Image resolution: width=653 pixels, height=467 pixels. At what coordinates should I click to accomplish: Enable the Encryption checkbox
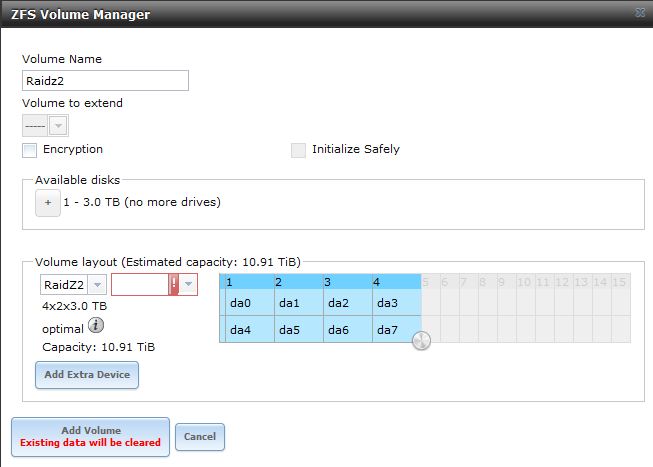tap(30, 150)
